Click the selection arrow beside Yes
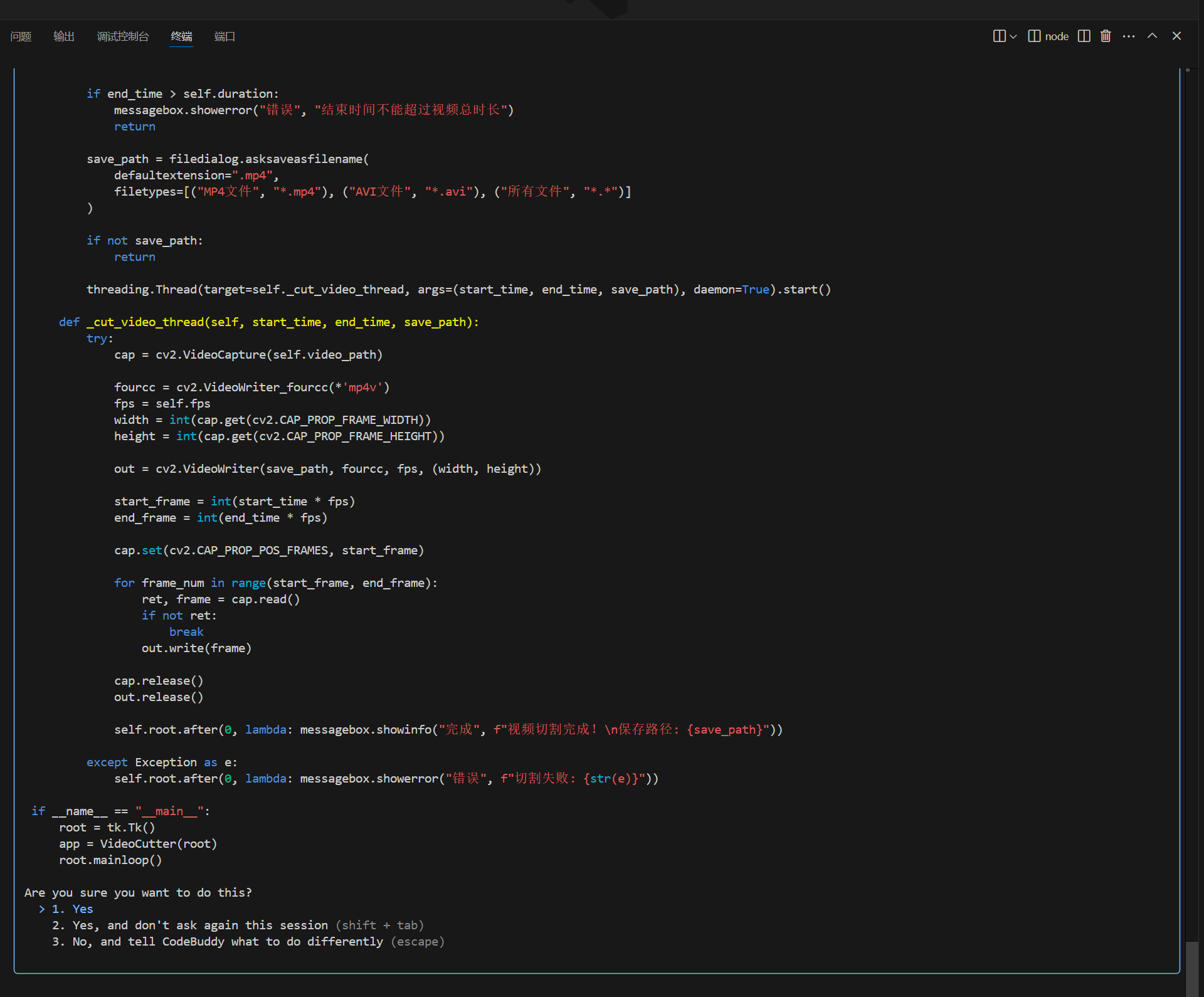 coord(42,909)
